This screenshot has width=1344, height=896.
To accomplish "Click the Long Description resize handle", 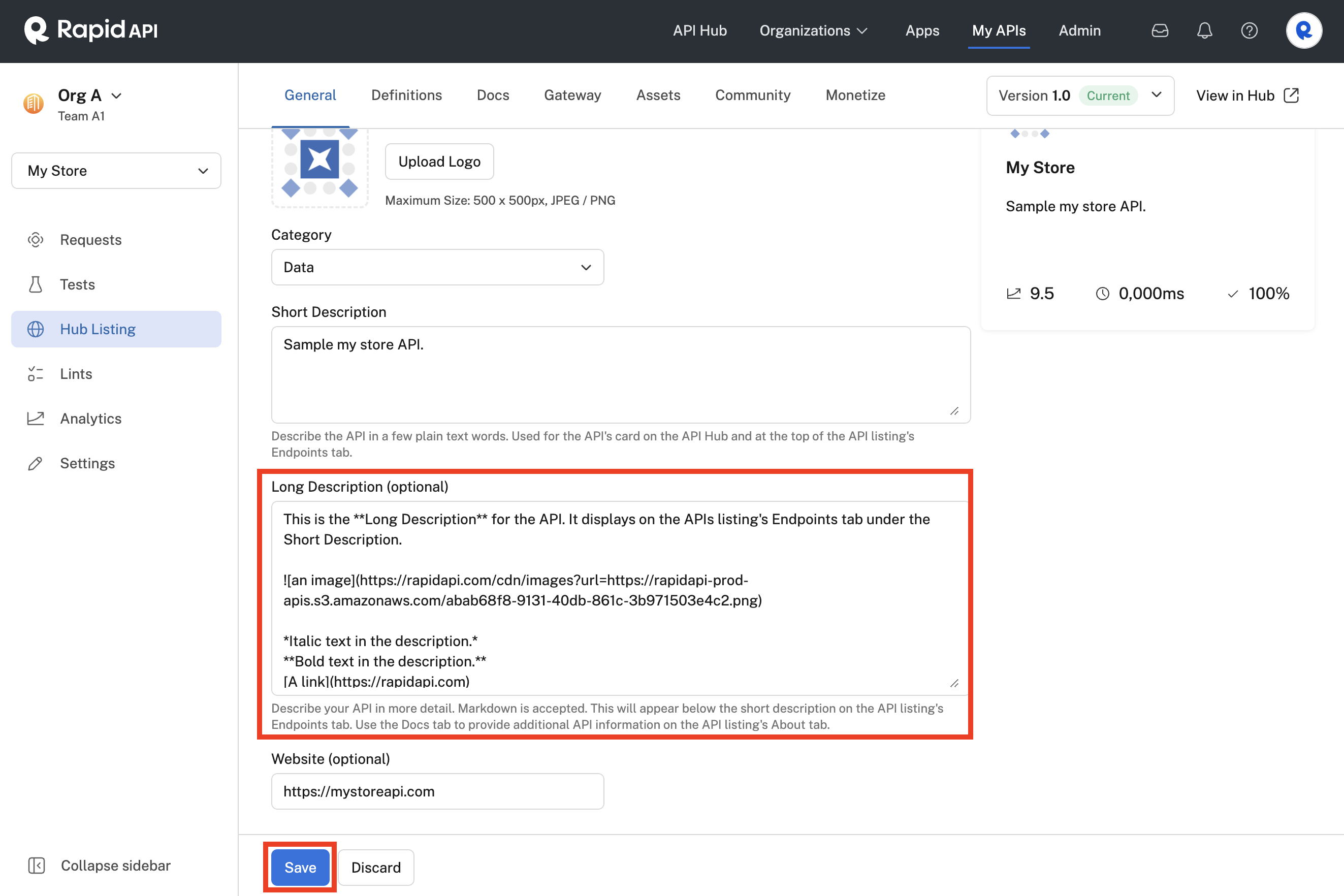I will pyautogui.click(x=954, y=683).
